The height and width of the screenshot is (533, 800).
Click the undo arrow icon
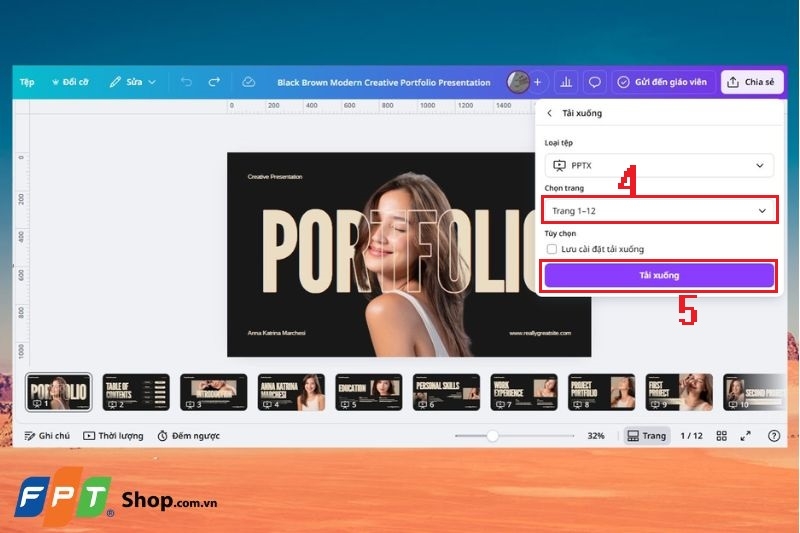[x=186, y=82]
